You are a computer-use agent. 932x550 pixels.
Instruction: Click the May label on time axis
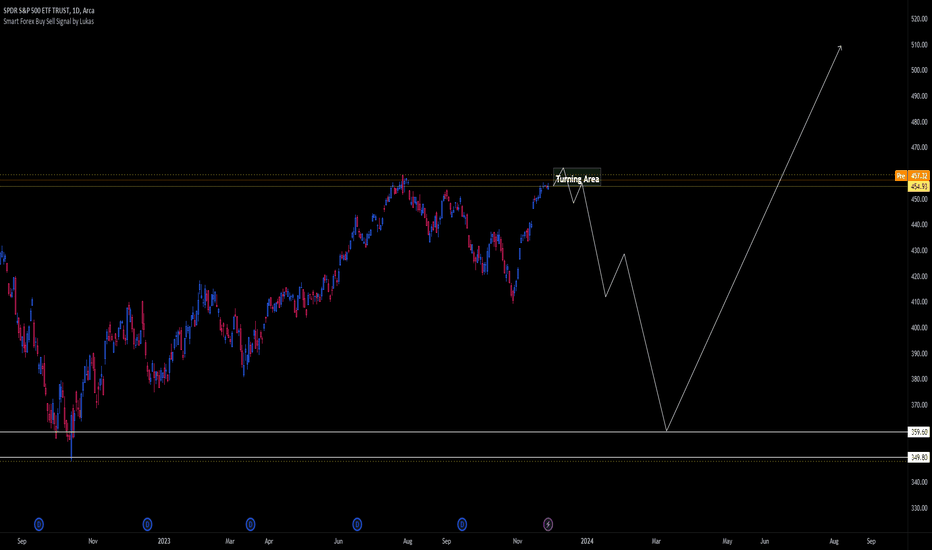pyautogui.click(x=727, y=541)
